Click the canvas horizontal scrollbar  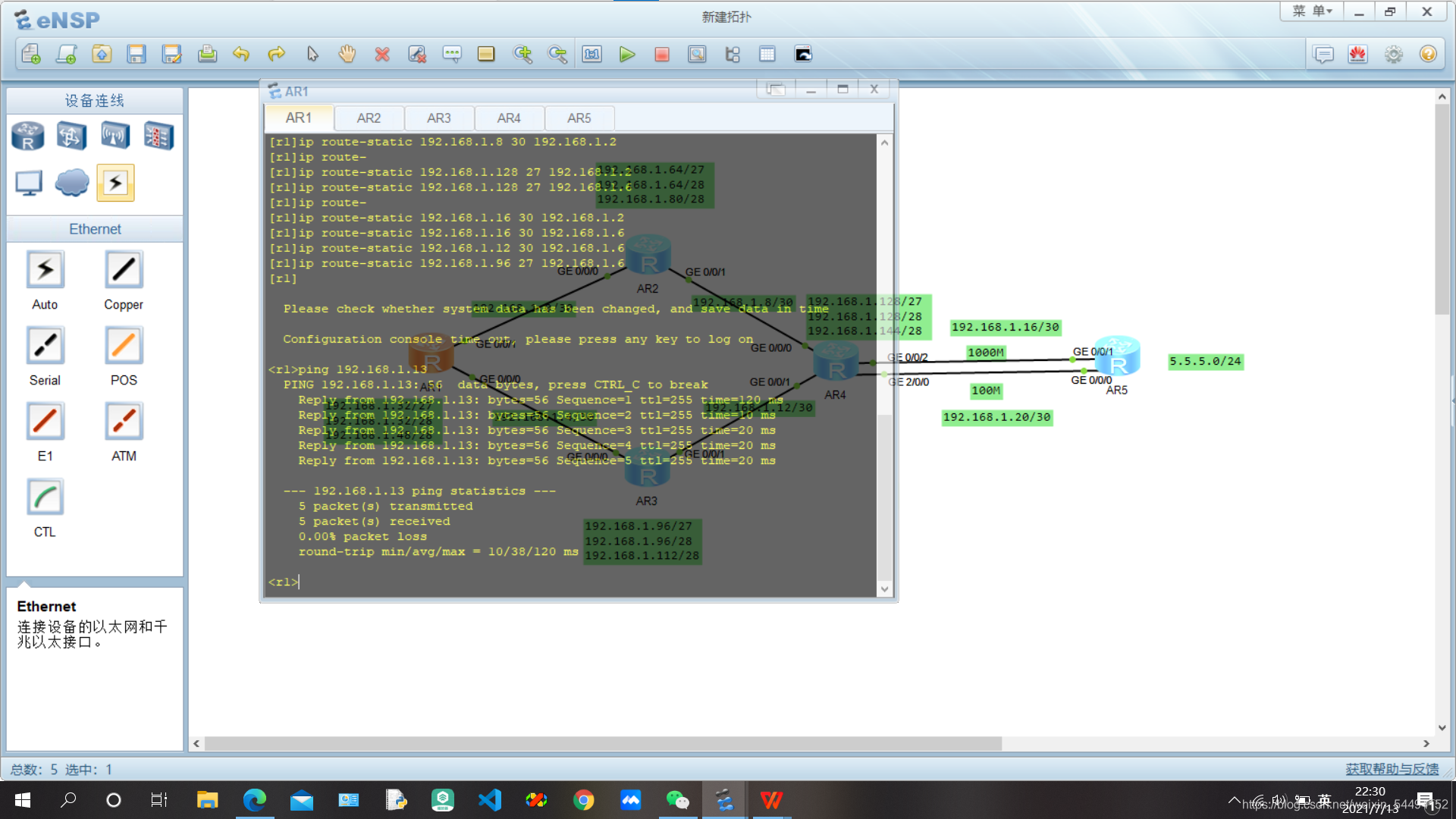603,744
